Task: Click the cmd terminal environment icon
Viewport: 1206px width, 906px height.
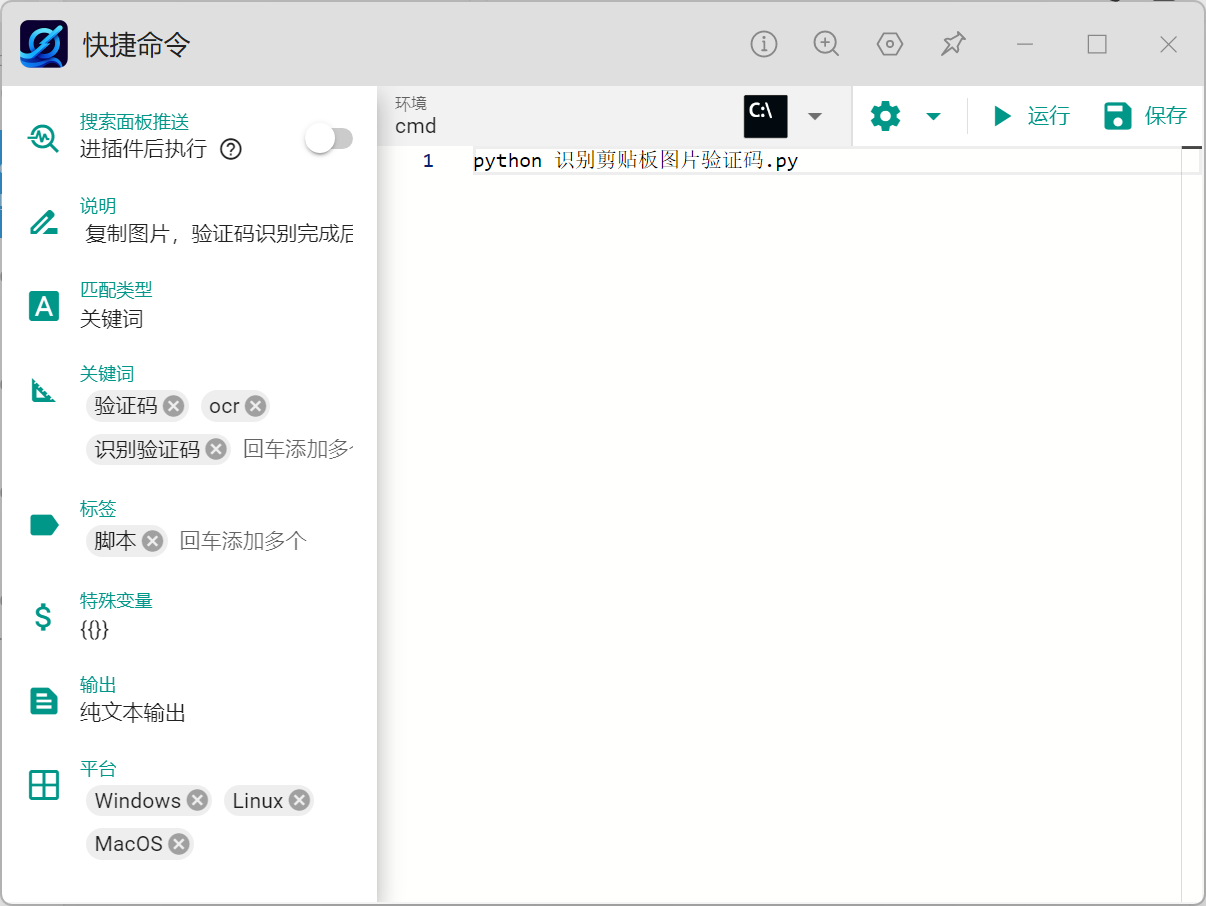Action: click(765, 116)
